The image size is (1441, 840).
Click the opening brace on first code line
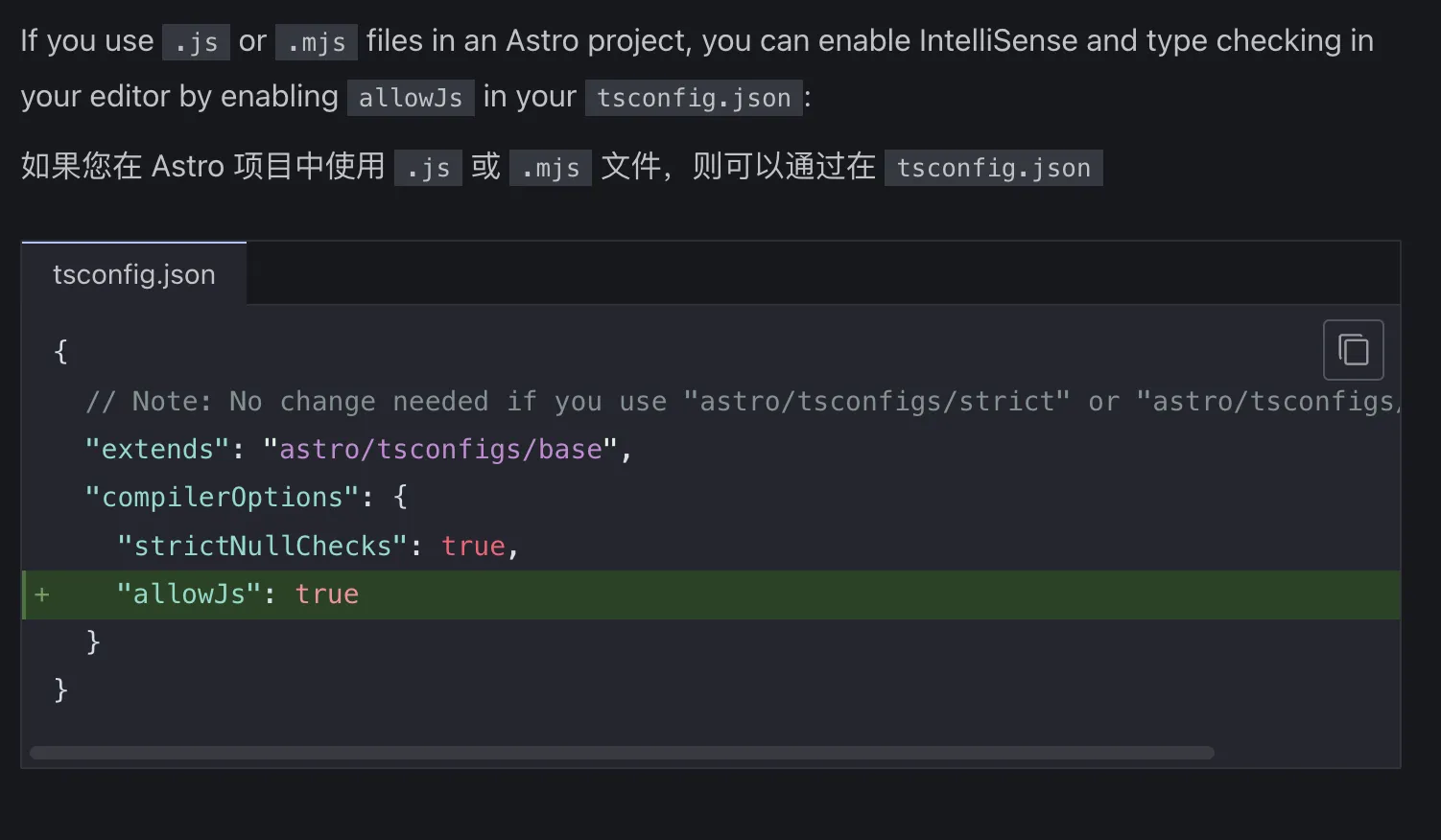point(60,351)
